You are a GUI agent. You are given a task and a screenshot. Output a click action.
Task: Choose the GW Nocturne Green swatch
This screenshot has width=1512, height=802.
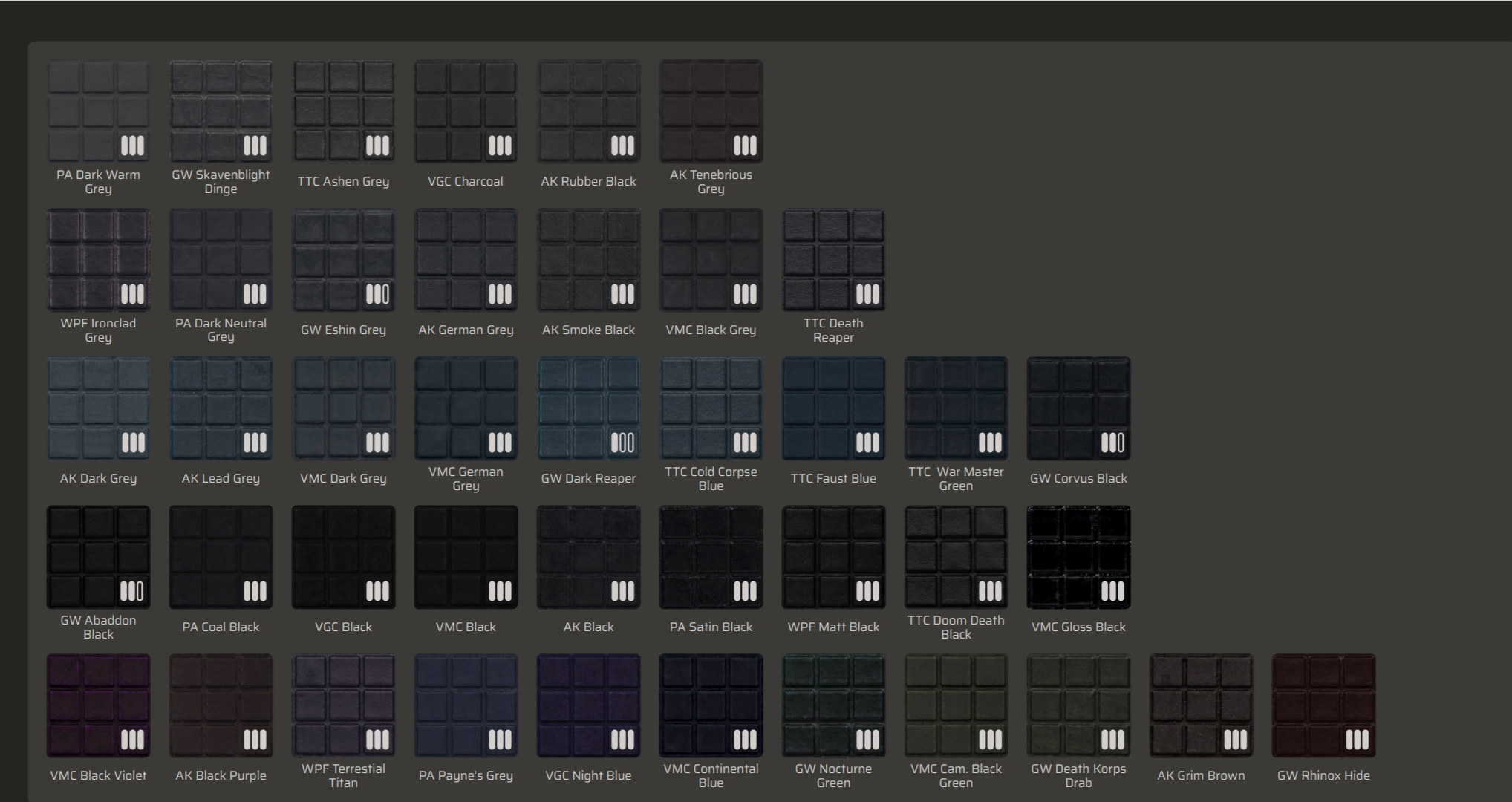pyautogui.click(x=833, y=705)
